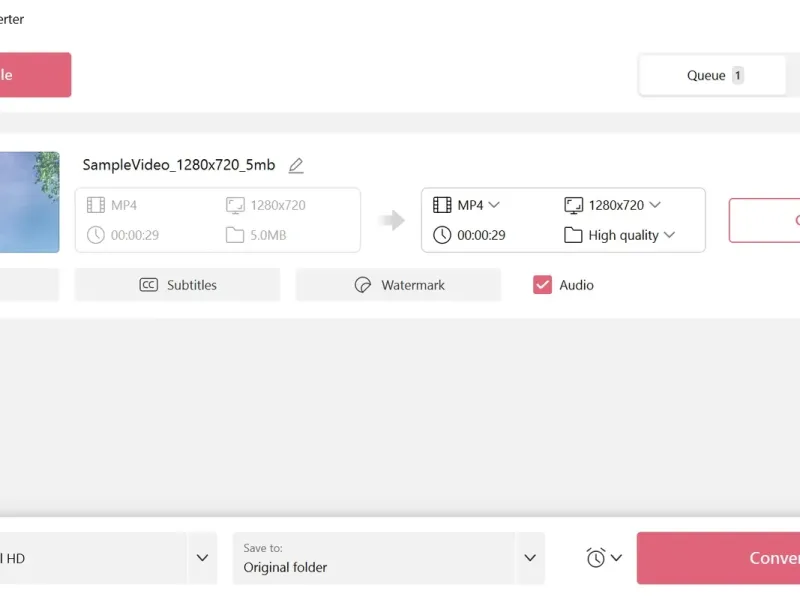Viewport: 800px width, 600px height.
Task: Expand the chevron next to the schedule clock
Action: (616, 558)
